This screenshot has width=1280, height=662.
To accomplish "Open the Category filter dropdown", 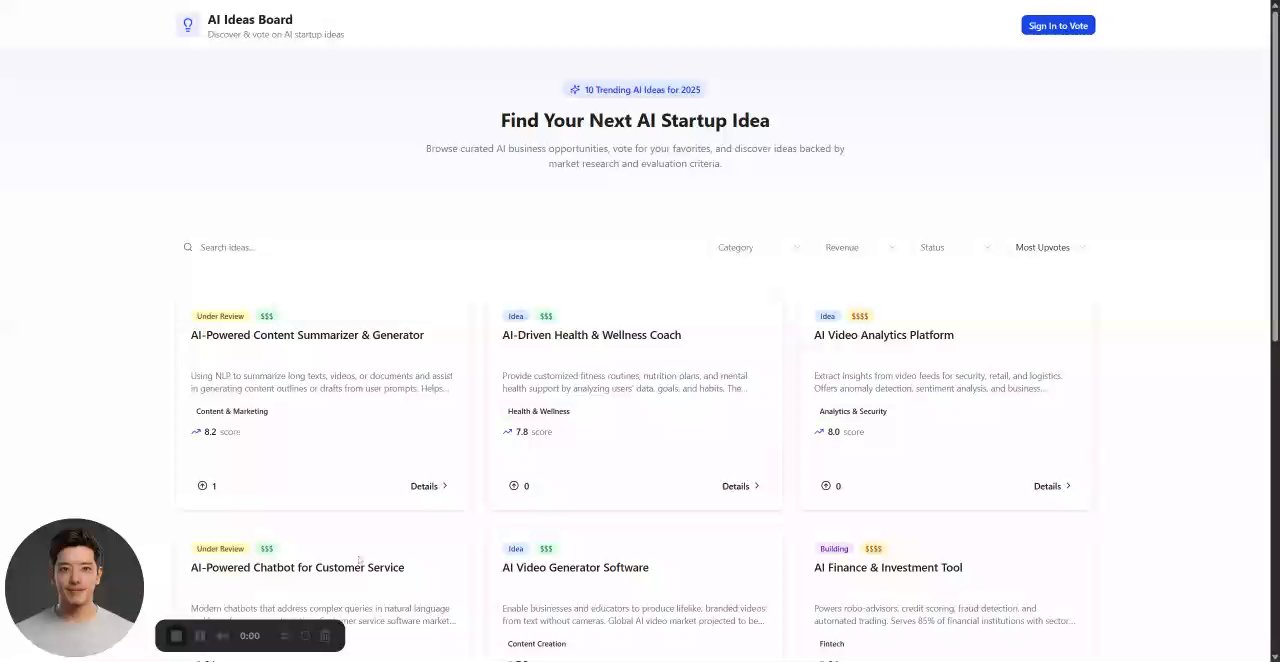I will pyautogui.click(x=758, y=247).
